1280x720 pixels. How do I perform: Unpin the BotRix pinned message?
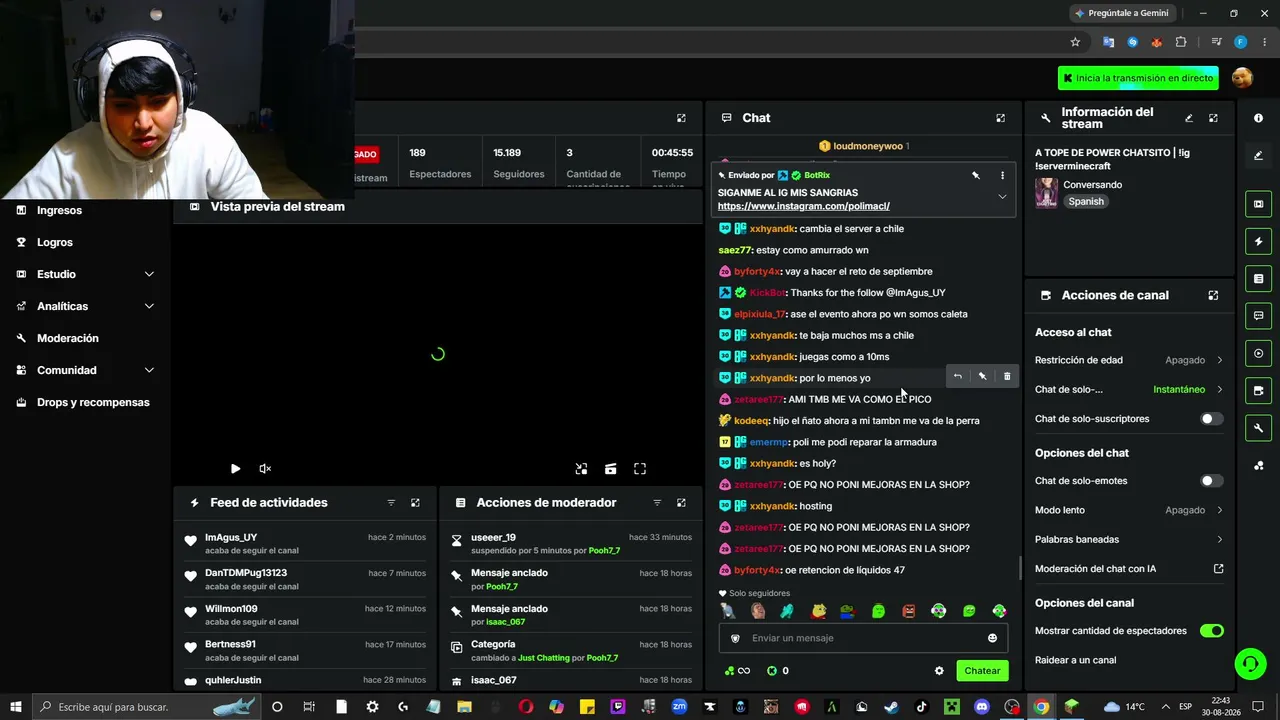976,175
